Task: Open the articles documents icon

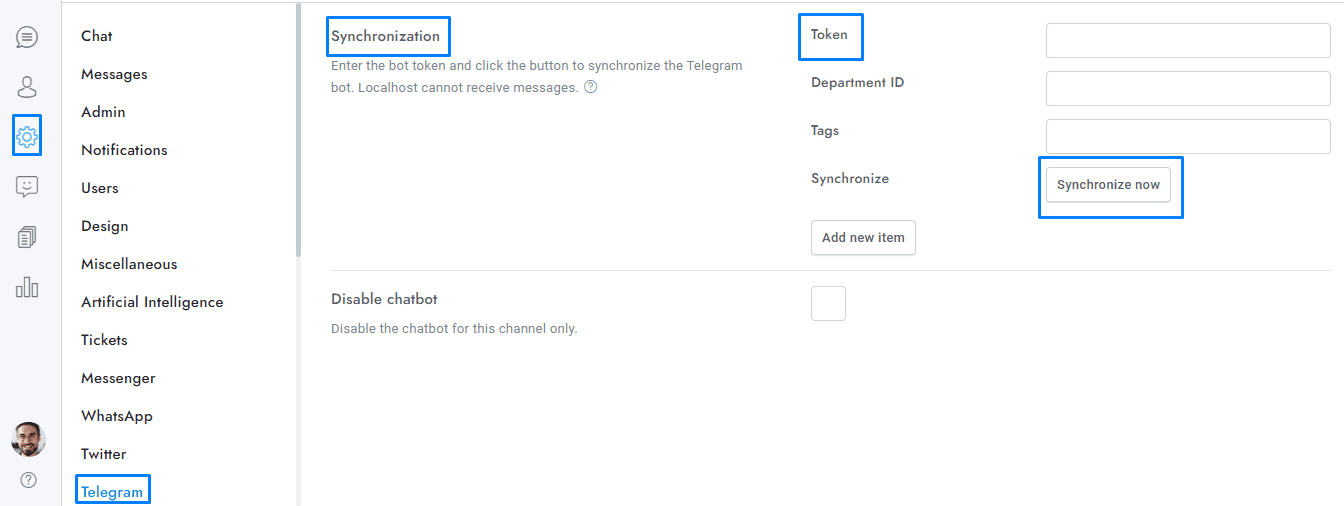Action: point(27,237)
